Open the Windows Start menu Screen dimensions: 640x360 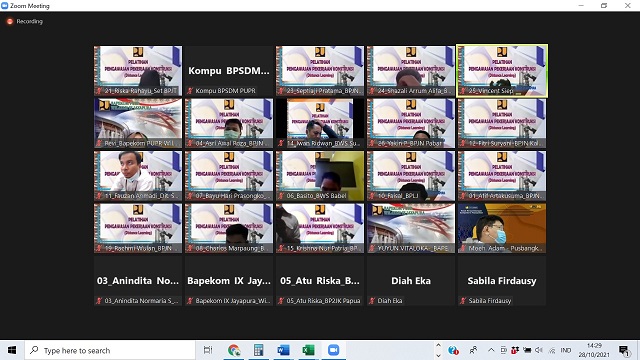click(12, 350)
